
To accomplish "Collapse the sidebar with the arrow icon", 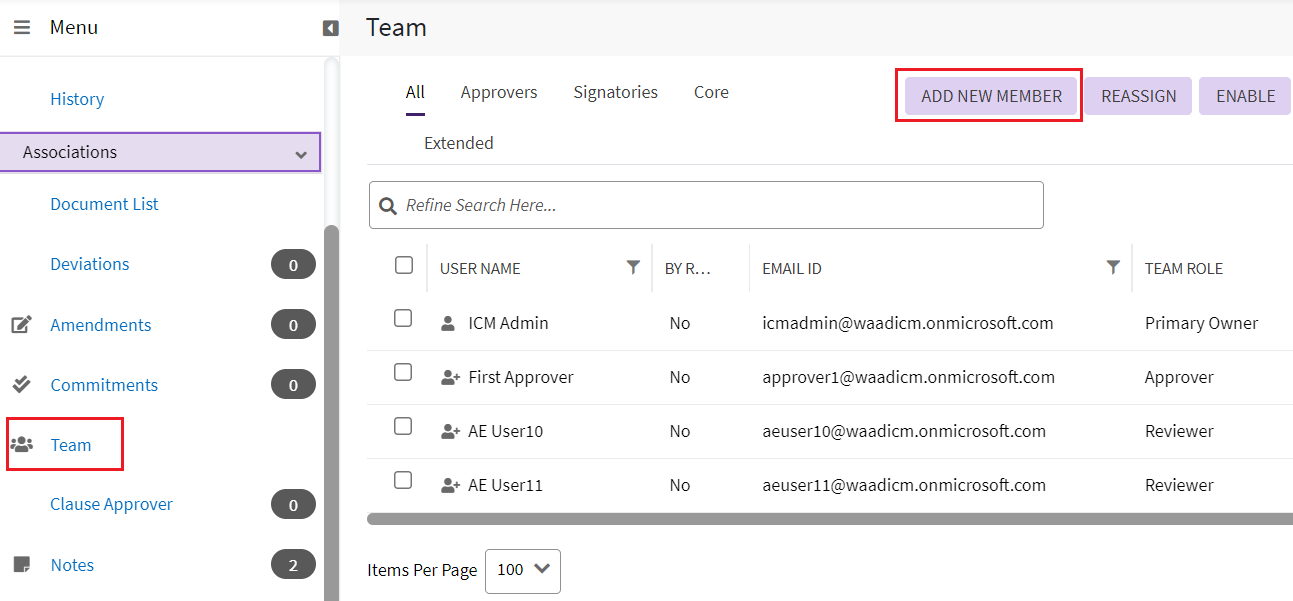I will click(330, 28).
